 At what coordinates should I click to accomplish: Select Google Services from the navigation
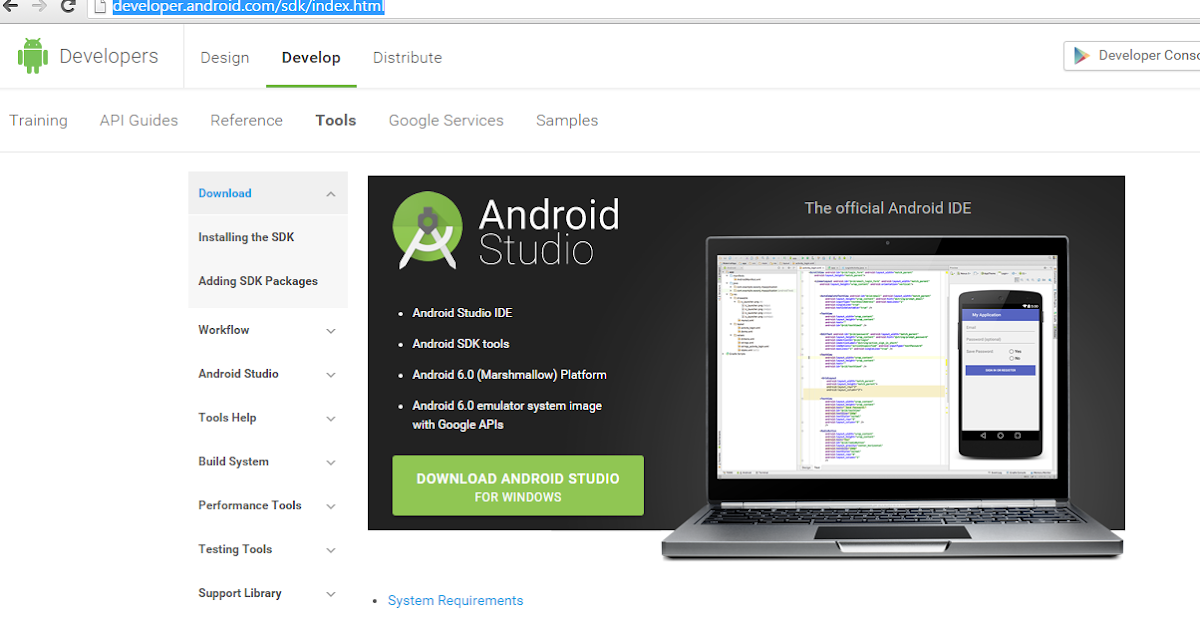446,120
